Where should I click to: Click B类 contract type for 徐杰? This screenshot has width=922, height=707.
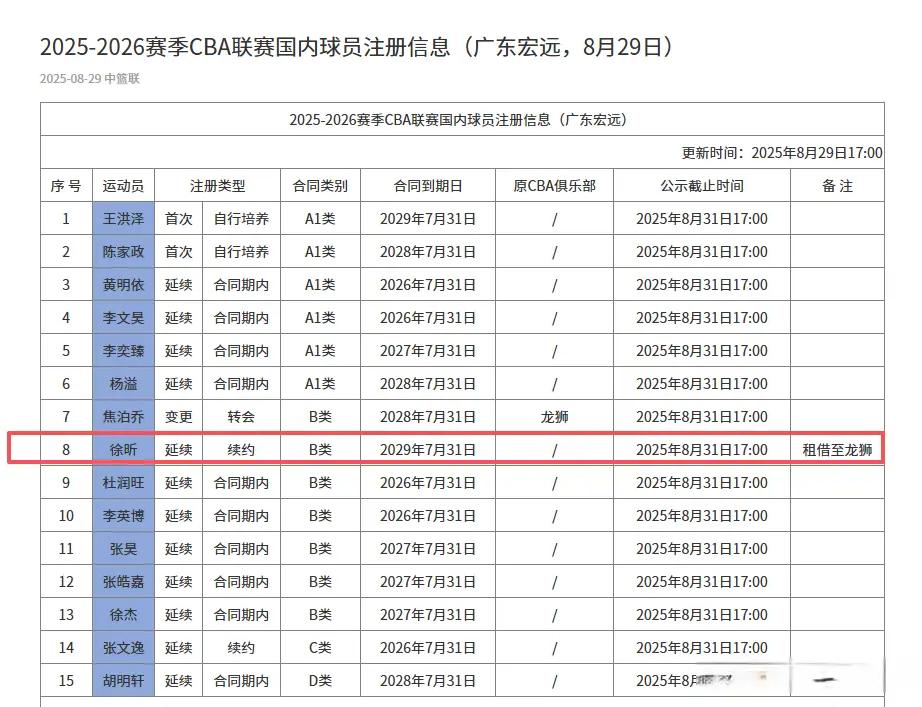pos(320,615)
